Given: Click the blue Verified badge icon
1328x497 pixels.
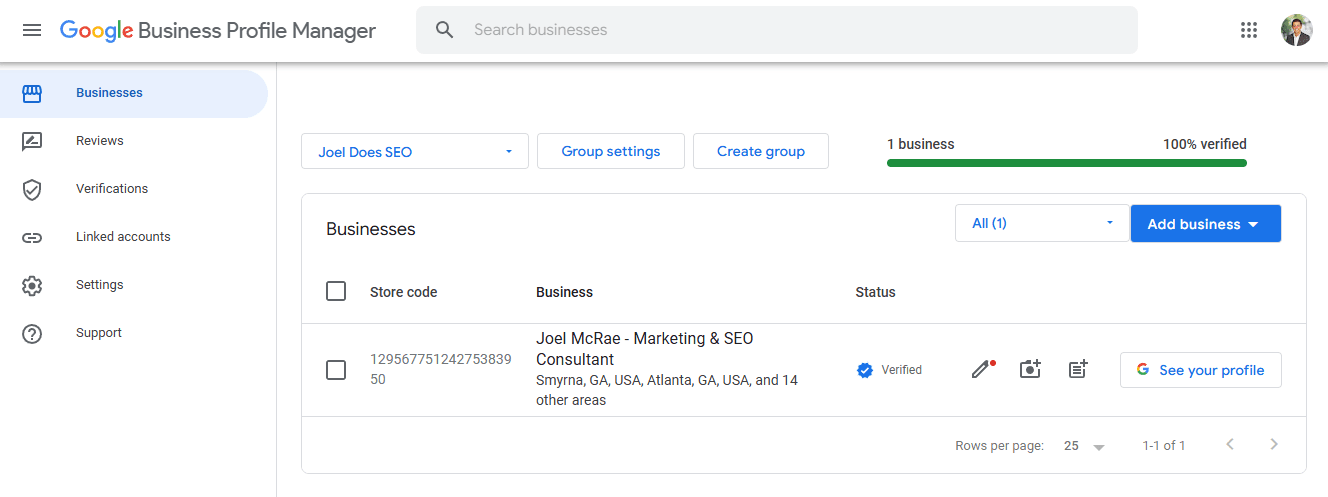Looking at the screenshot, I should [865, 370].
